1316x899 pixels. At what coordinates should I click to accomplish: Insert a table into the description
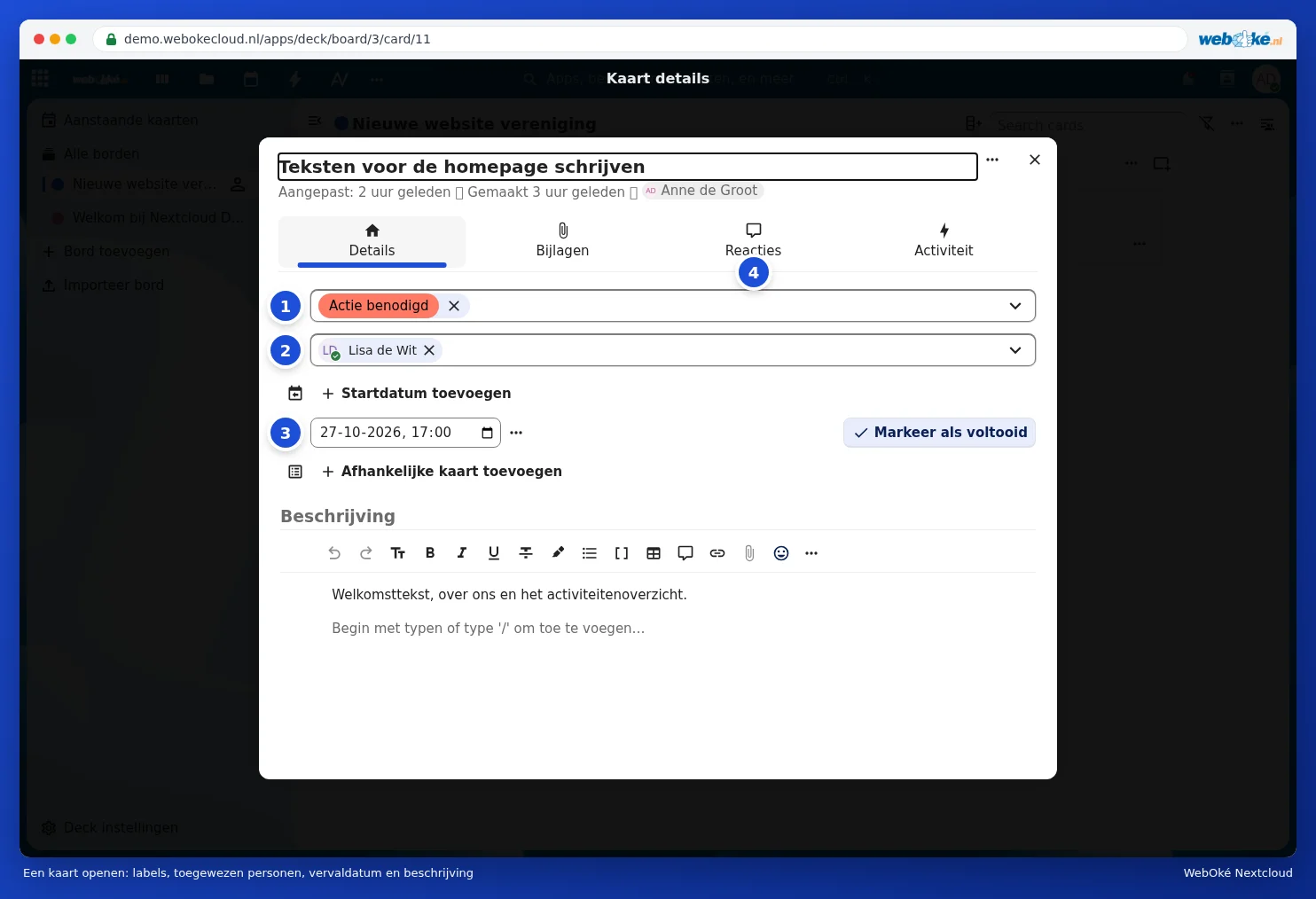pyautogui.click(x=654, y=553)
